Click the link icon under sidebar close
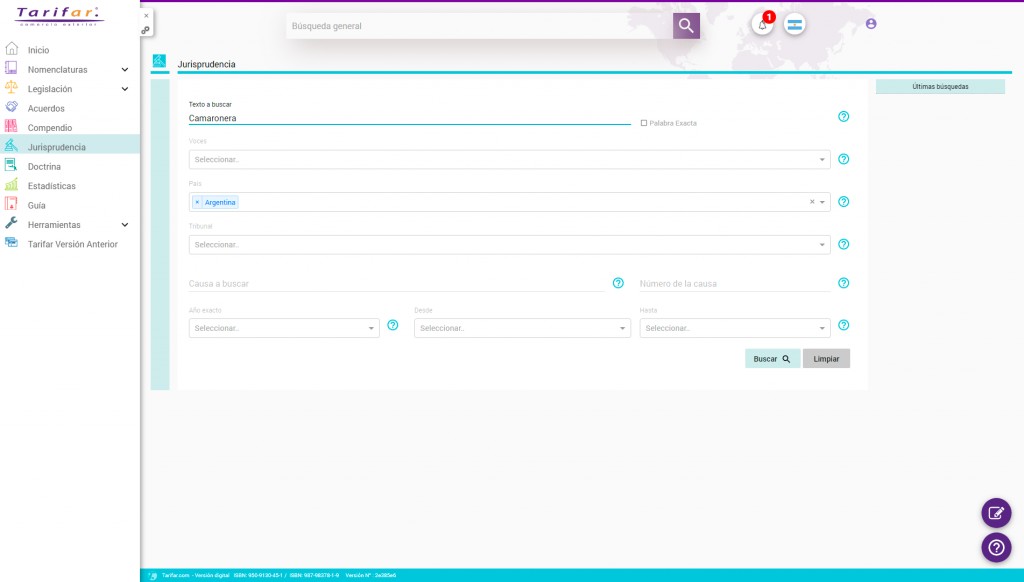Image resolution: width=1024 pixels, height=582 pixels. 146,30
